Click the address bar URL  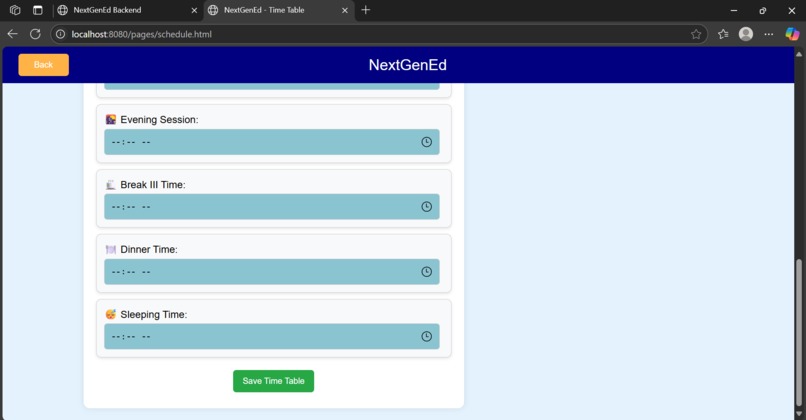tap(142, 34)
